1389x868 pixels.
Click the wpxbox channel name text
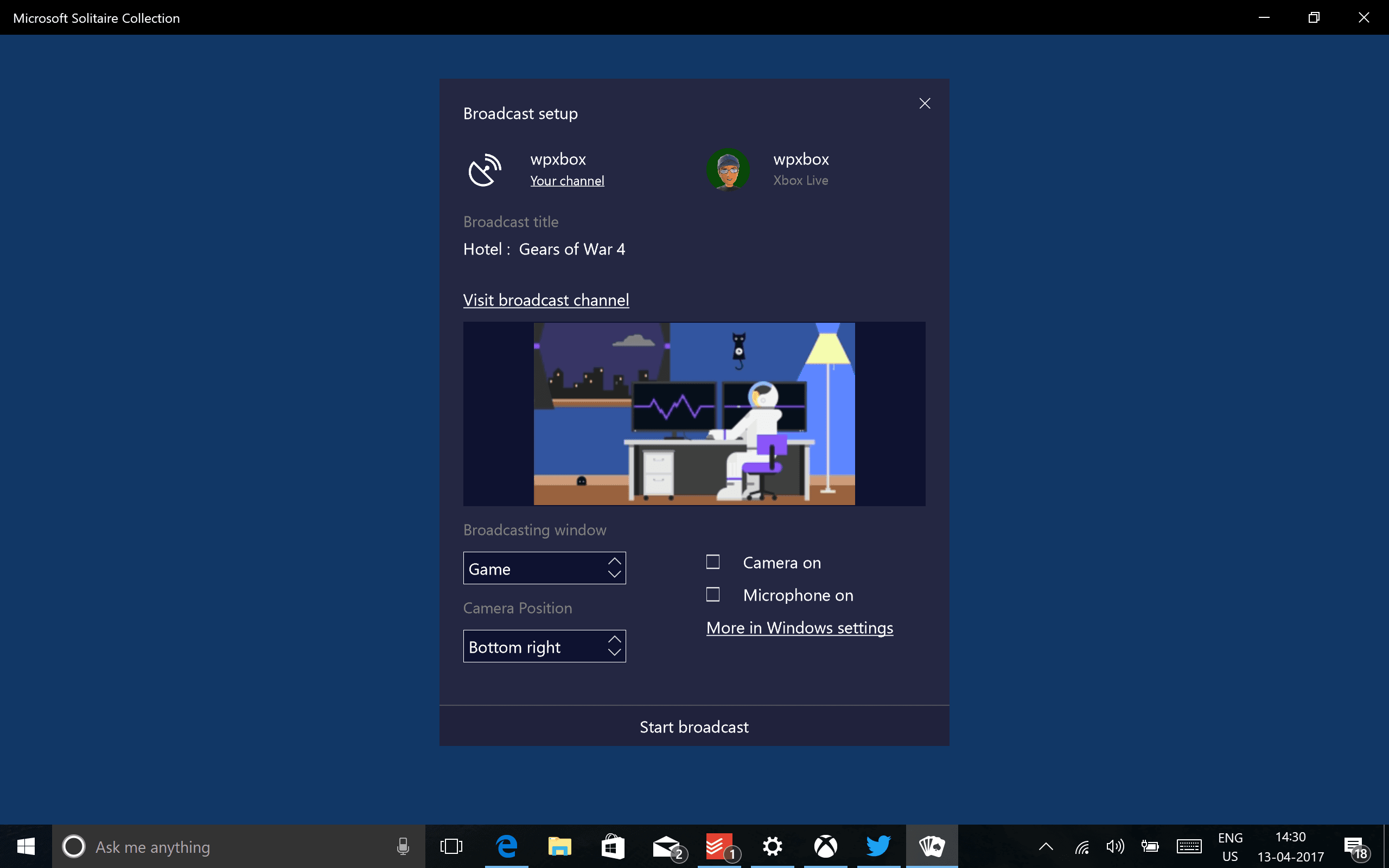pyautogui.click(x=558, y=159)
